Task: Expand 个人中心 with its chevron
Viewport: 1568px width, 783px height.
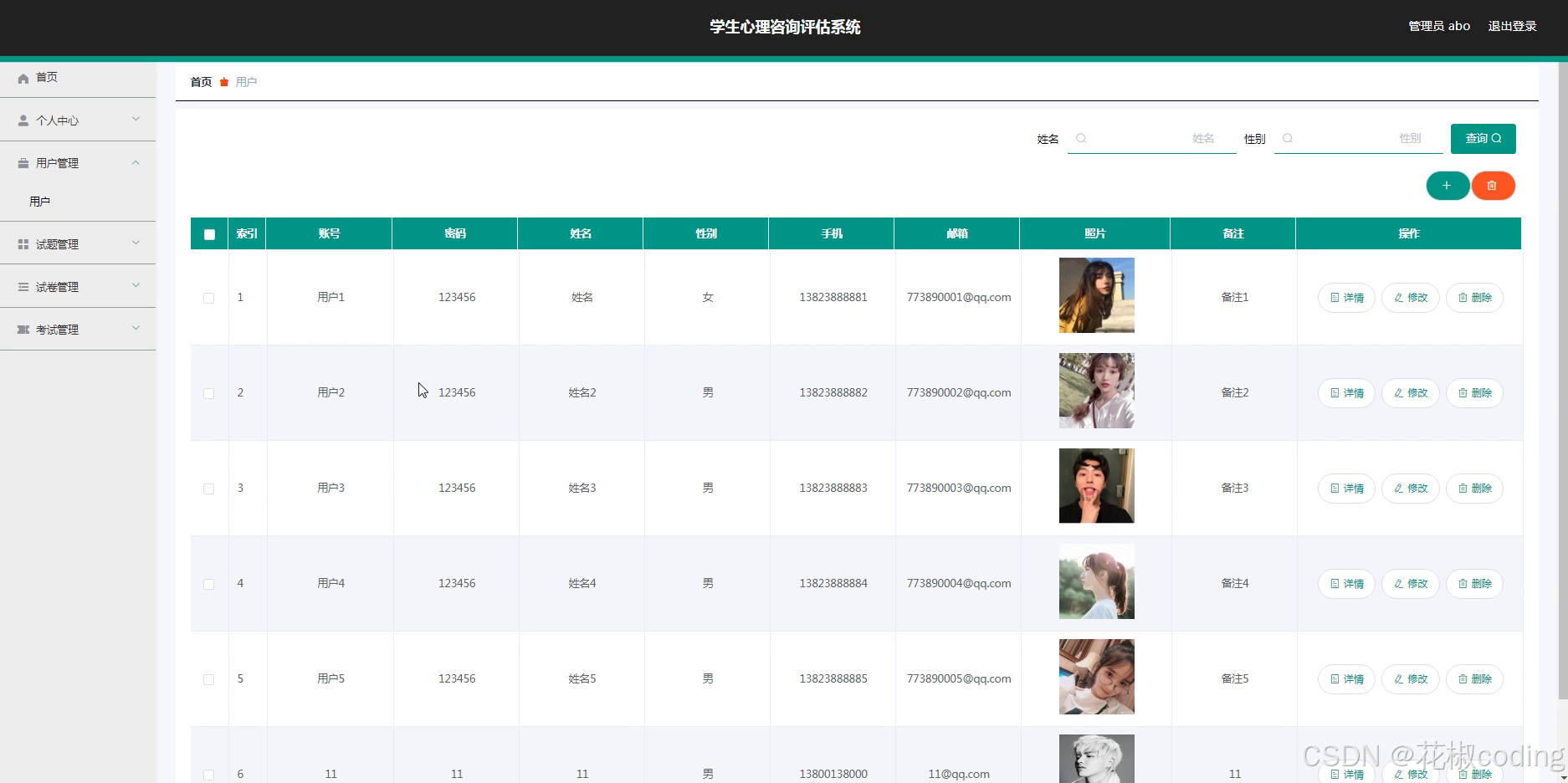Action: click(136, 120)
